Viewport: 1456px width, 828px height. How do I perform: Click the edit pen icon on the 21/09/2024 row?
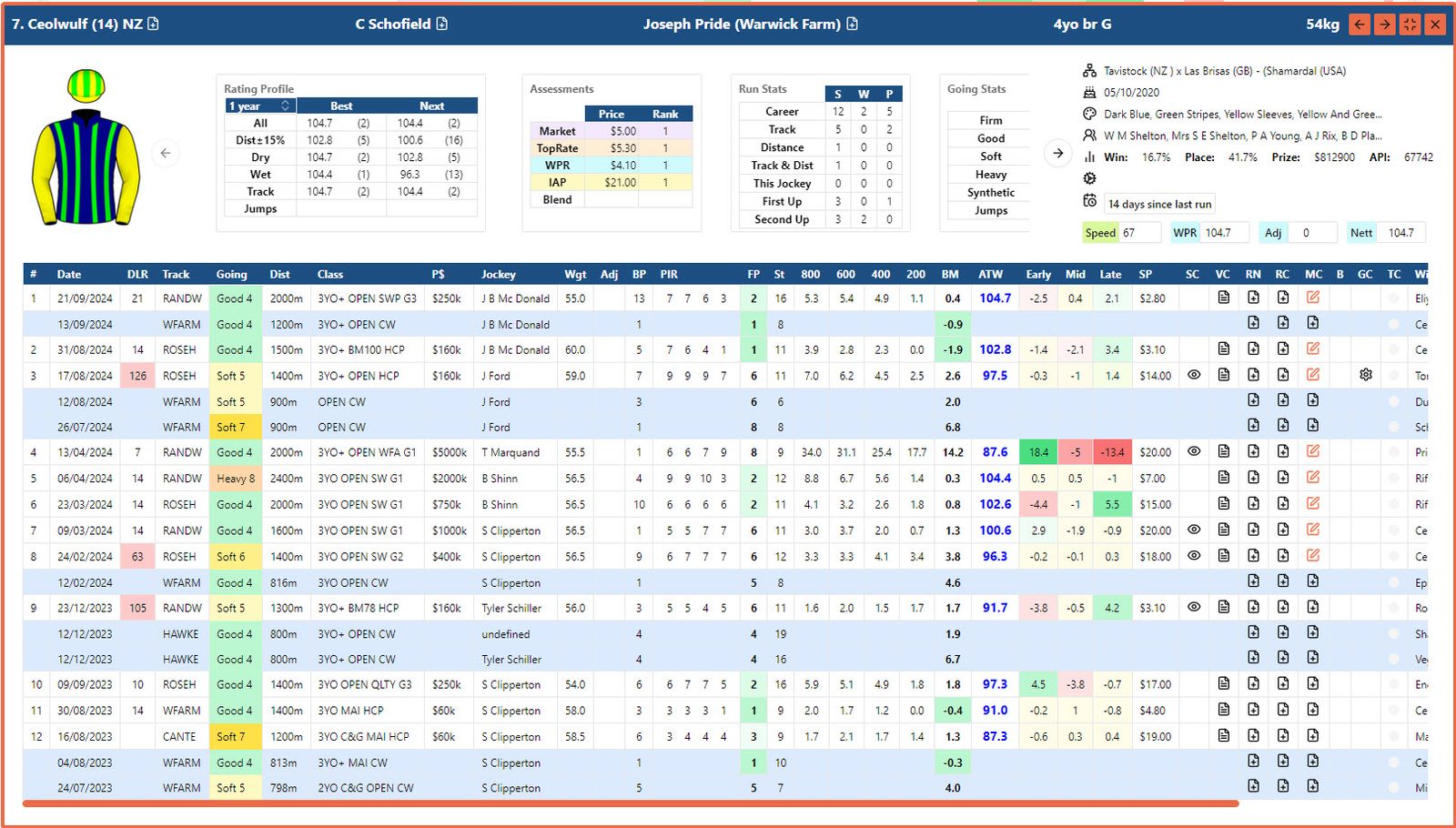1313,298
